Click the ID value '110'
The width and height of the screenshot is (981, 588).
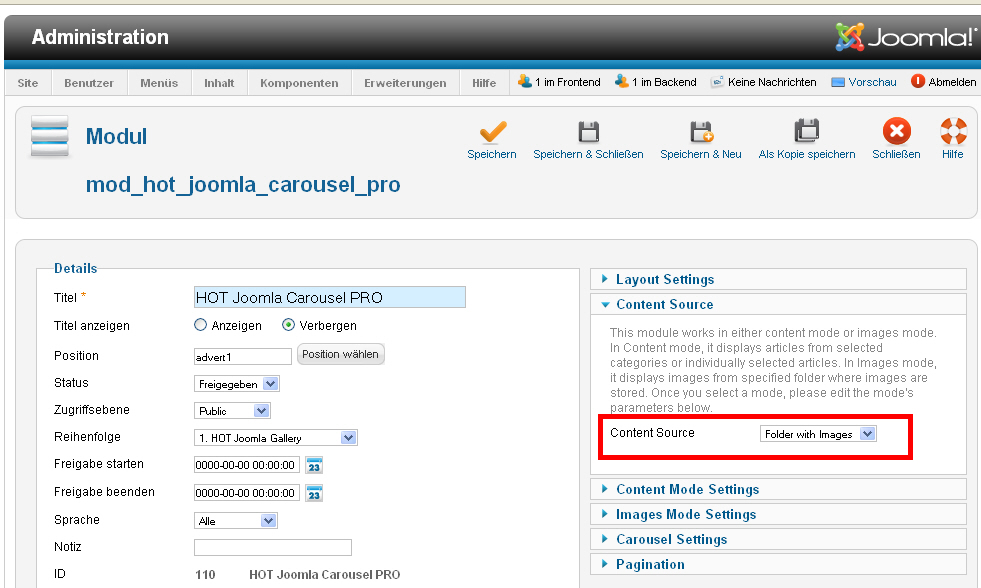(x=205, y=574)
